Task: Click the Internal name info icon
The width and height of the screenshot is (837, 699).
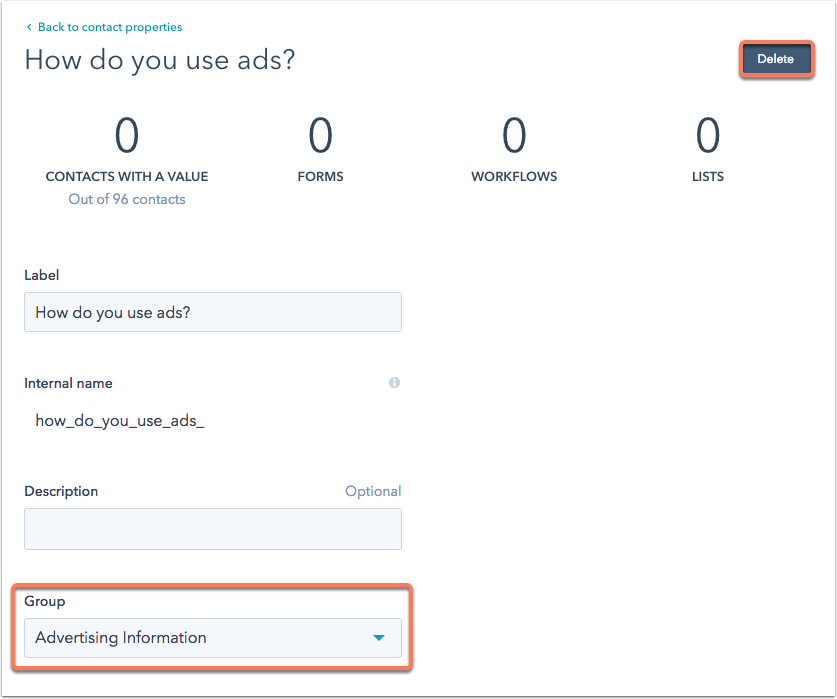Action: point(394,383)
